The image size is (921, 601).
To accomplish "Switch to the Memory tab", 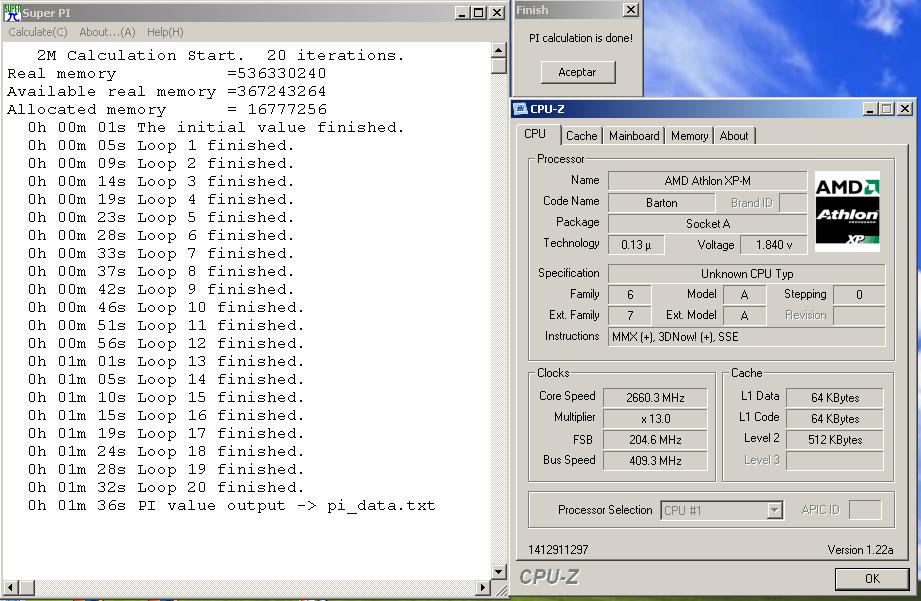I will [689, 136].
